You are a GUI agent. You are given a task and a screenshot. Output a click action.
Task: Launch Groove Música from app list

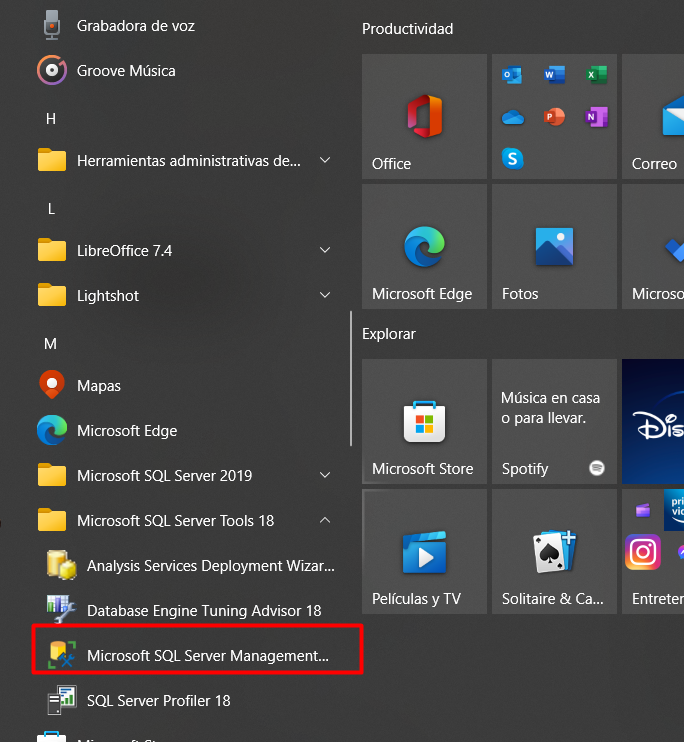pyautogui.click(x=125, y=71)
